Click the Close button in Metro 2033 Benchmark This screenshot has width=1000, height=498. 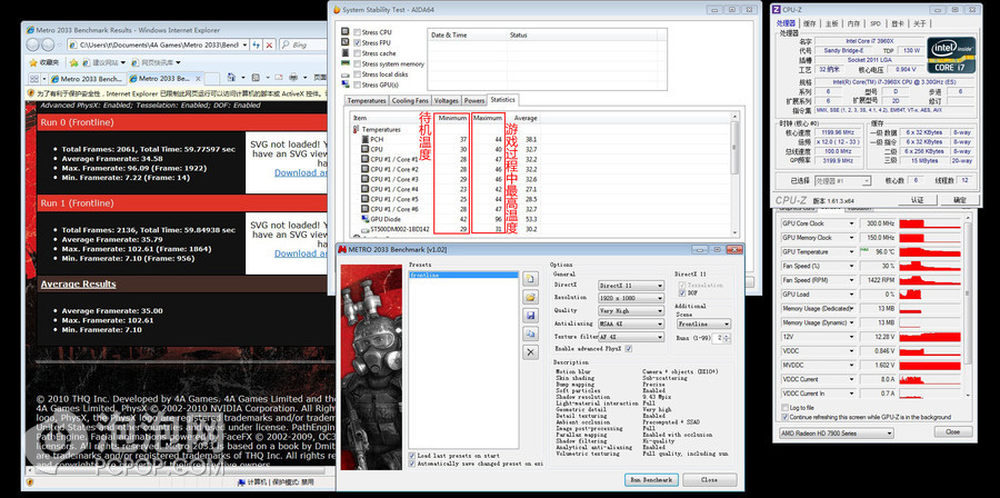(709, 480)
